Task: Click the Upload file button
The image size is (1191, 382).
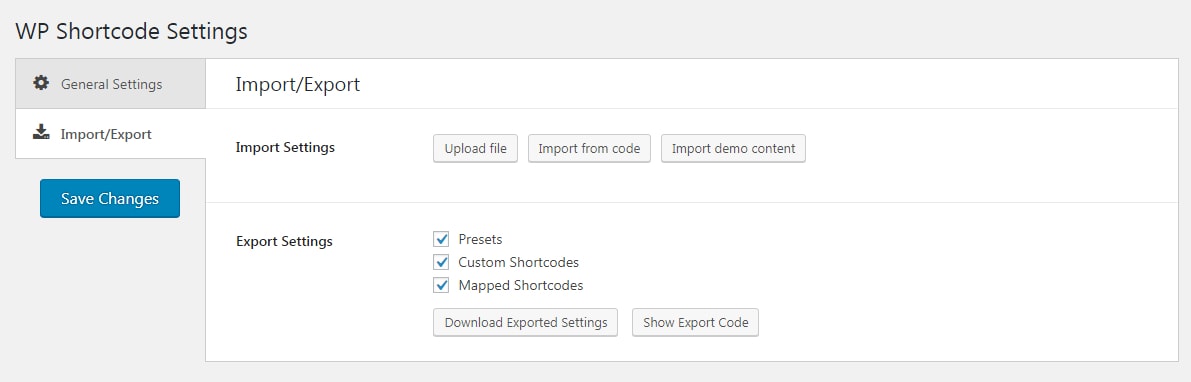Action: (475, 149)
